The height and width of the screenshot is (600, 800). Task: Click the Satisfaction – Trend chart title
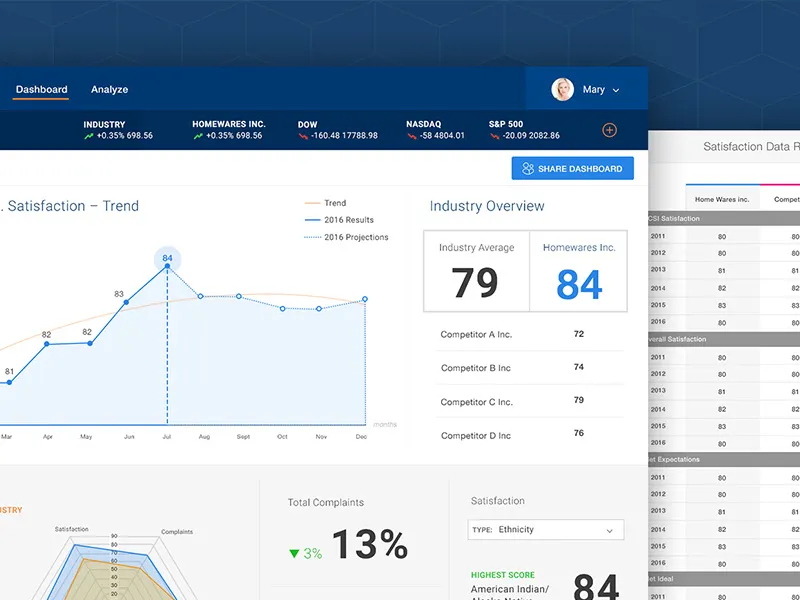point(70,206)
